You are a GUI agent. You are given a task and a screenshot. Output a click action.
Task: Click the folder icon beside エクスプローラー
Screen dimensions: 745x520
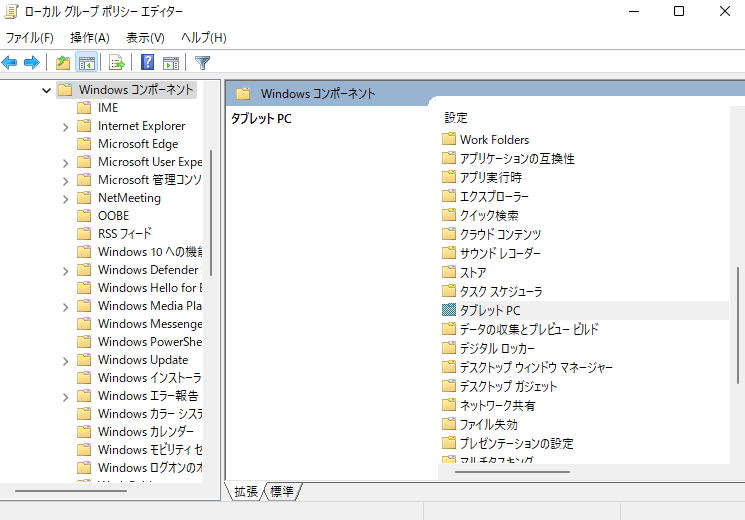pos(449,196)
